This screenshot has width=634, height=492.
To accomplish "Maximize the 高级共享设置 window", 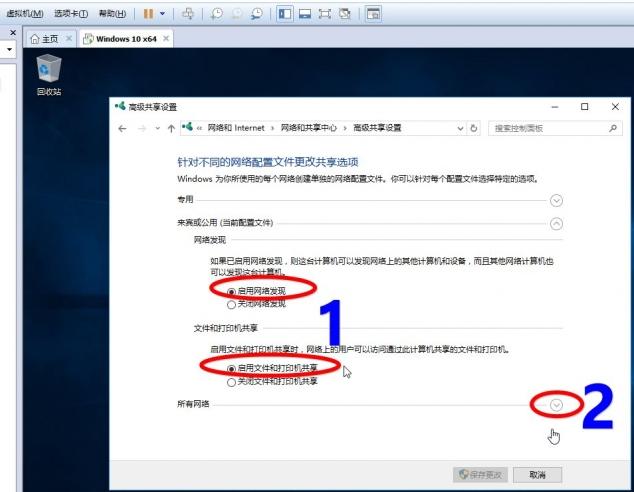I will (585, 107).
